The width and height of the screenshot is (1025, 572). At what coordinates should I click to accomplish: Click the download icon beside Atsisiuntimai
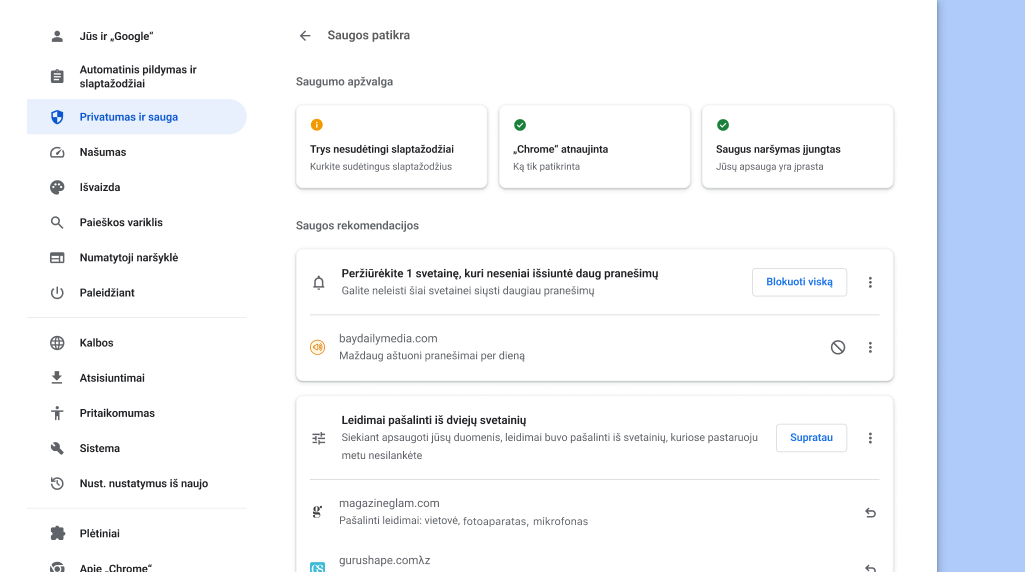tap(57, 378)
